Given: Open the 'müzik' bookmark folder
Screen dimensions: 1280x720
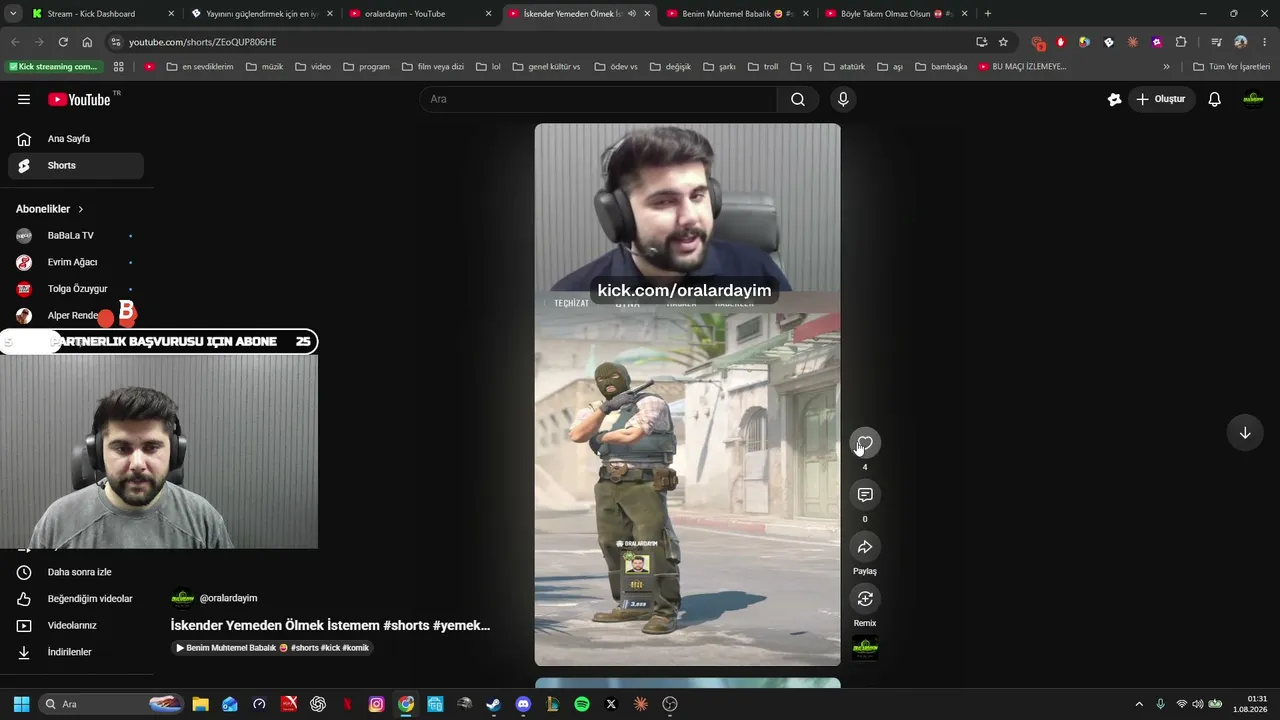Looking at the screenshot, I should (264, 67).
